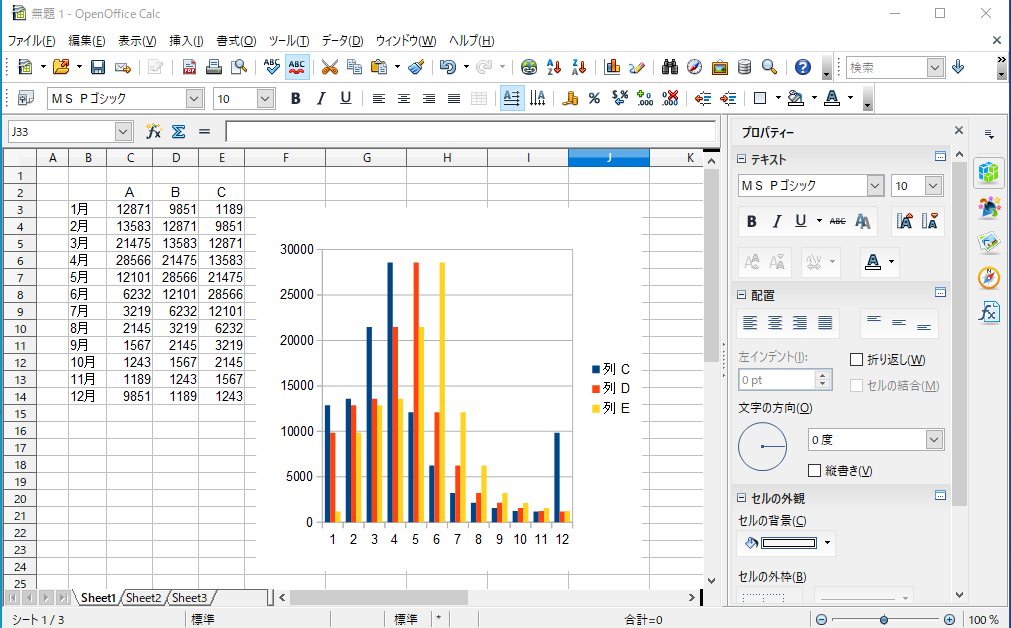Open the 編集(E) menu
Viewport: 1011px width, 628px height.
(86, 41)
